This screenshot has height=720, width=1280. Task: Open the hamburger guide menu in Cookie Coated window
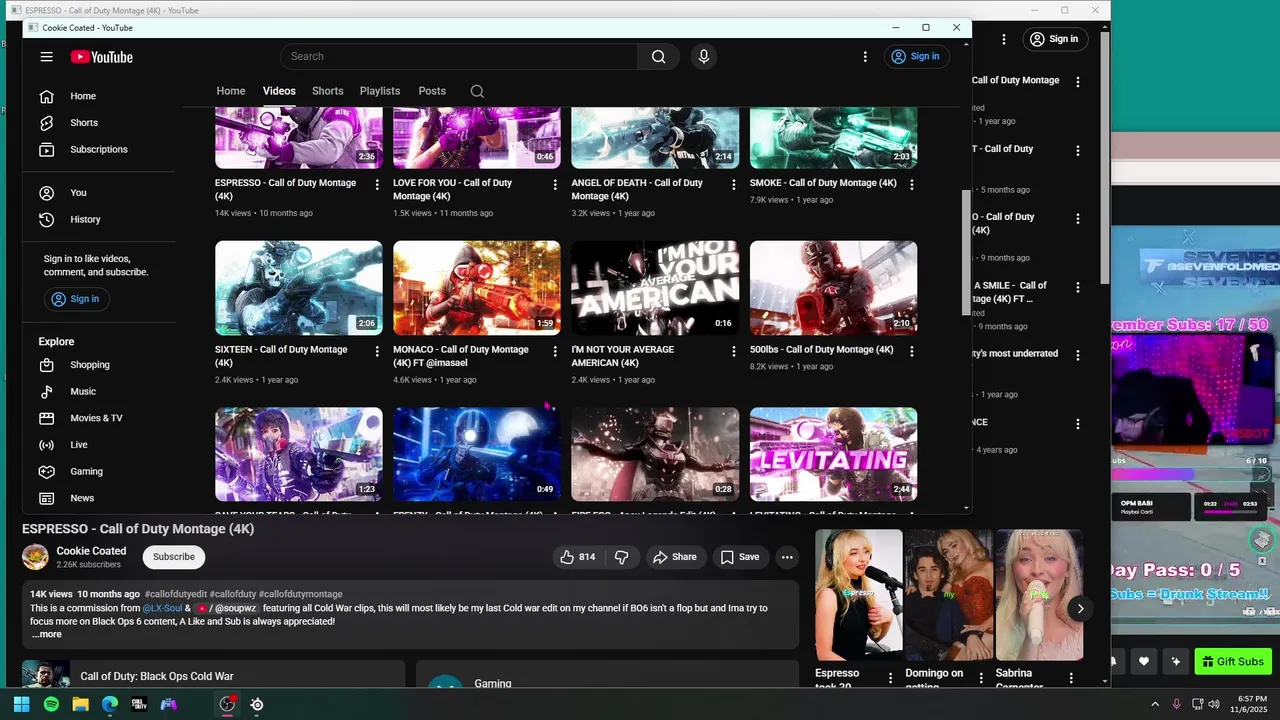click(46, 57)
